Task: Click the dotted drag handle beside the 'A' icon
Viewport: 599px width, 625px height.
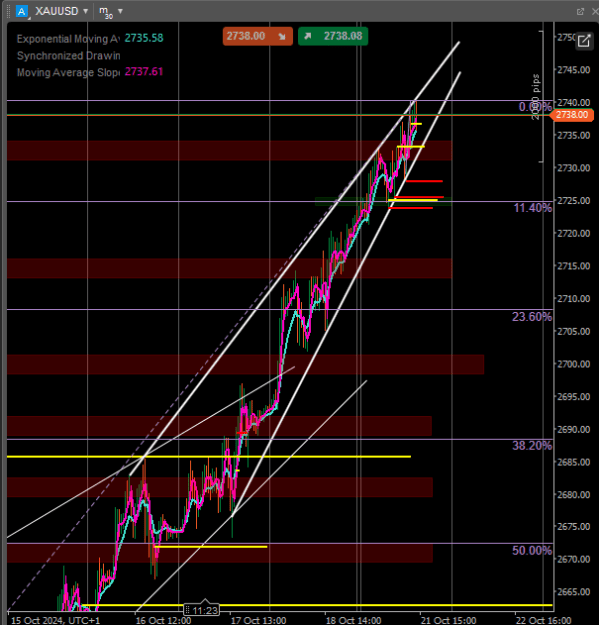Action: [9, 11]
